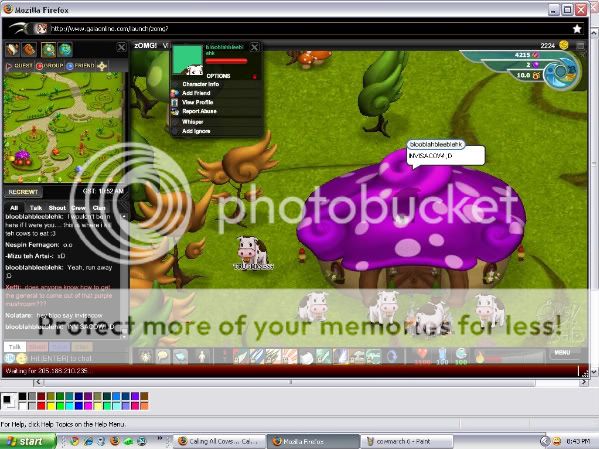Image resolution: width=599 pixels, height=449 pixels.
Task: Pick bright green in Paint's palette
Action: (x=60, y=405)
